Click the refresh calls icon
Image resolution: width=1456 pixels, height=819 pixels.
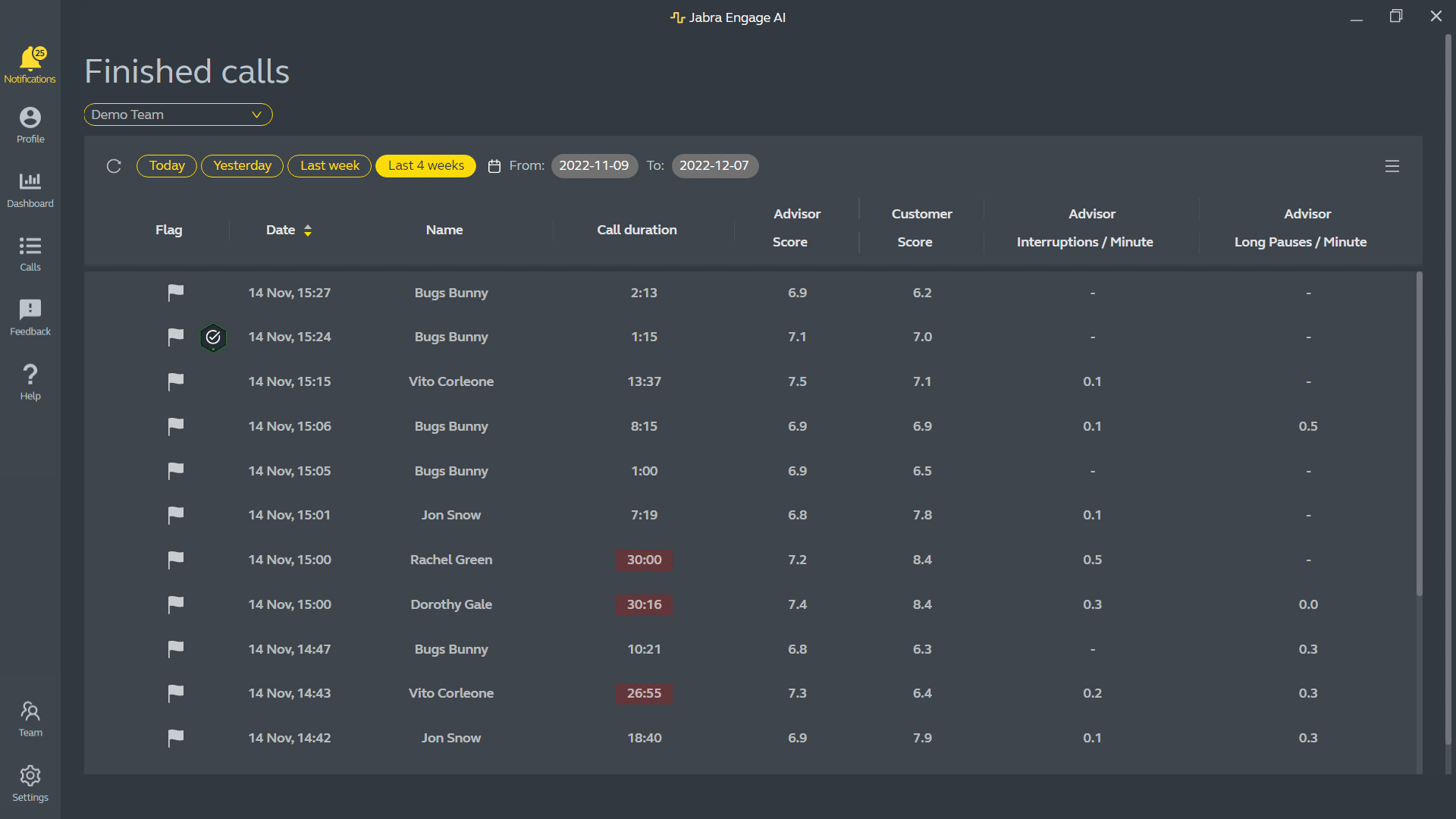[114, 166]
